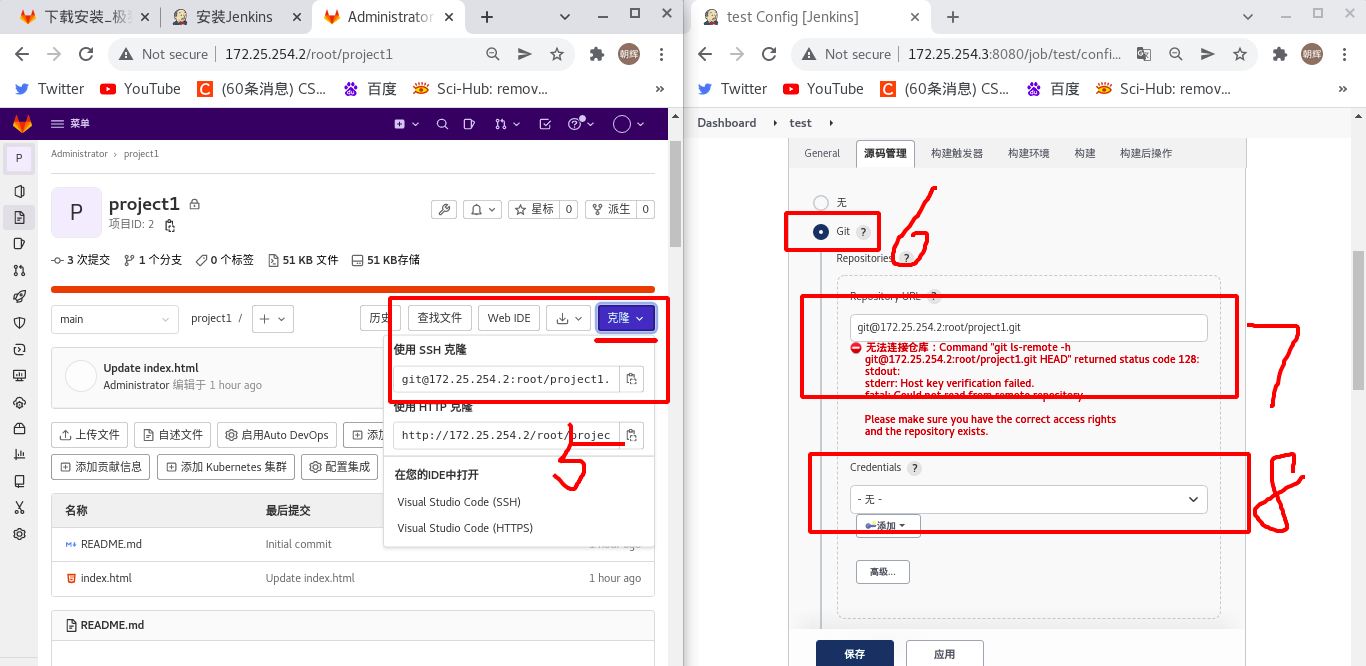Open the packages sidebar icon

[x=19, y=428]
